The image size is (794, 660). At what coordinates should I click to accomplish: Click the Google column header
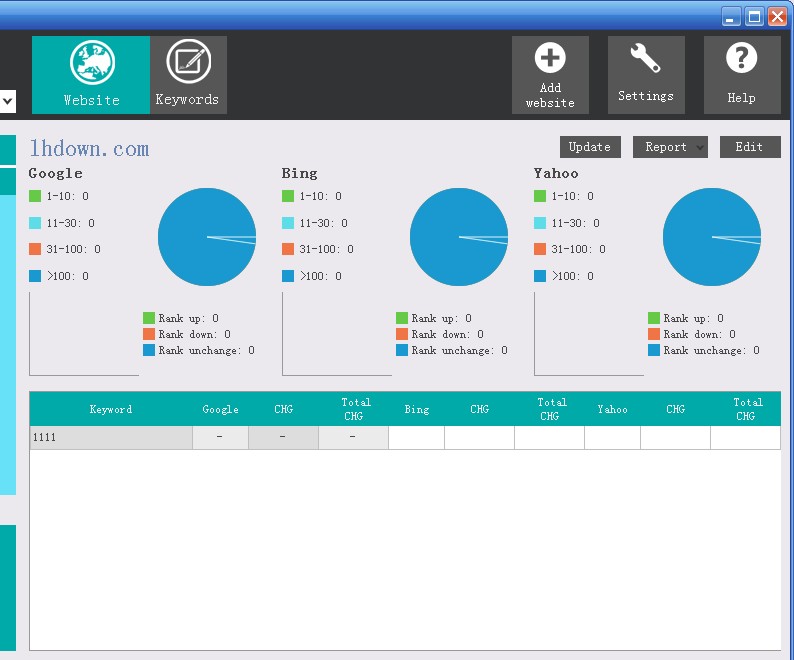click(220, 409)
